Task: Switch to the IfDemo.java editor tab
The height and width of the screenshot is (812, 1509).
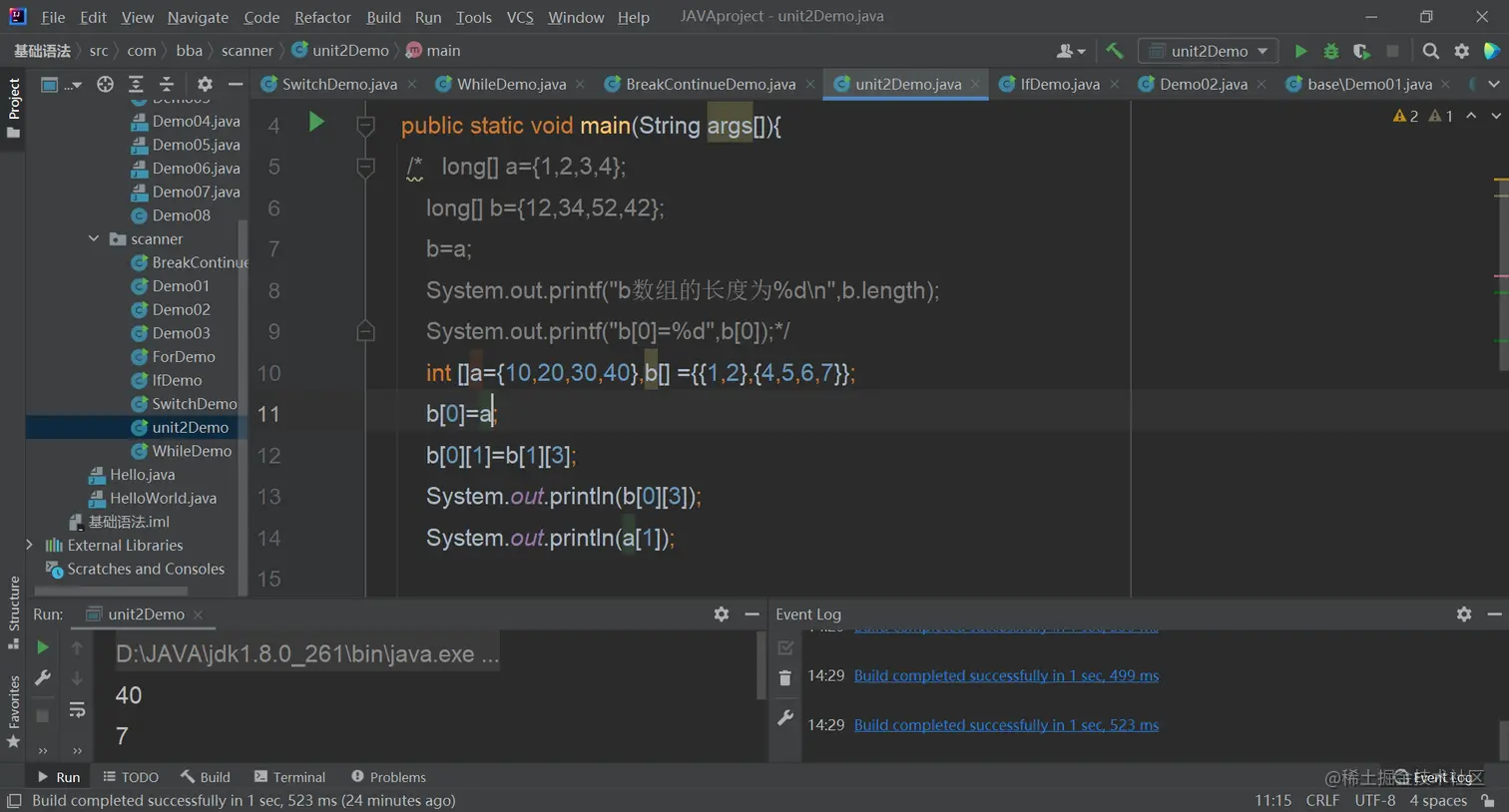Action: tap(1059, 85)
